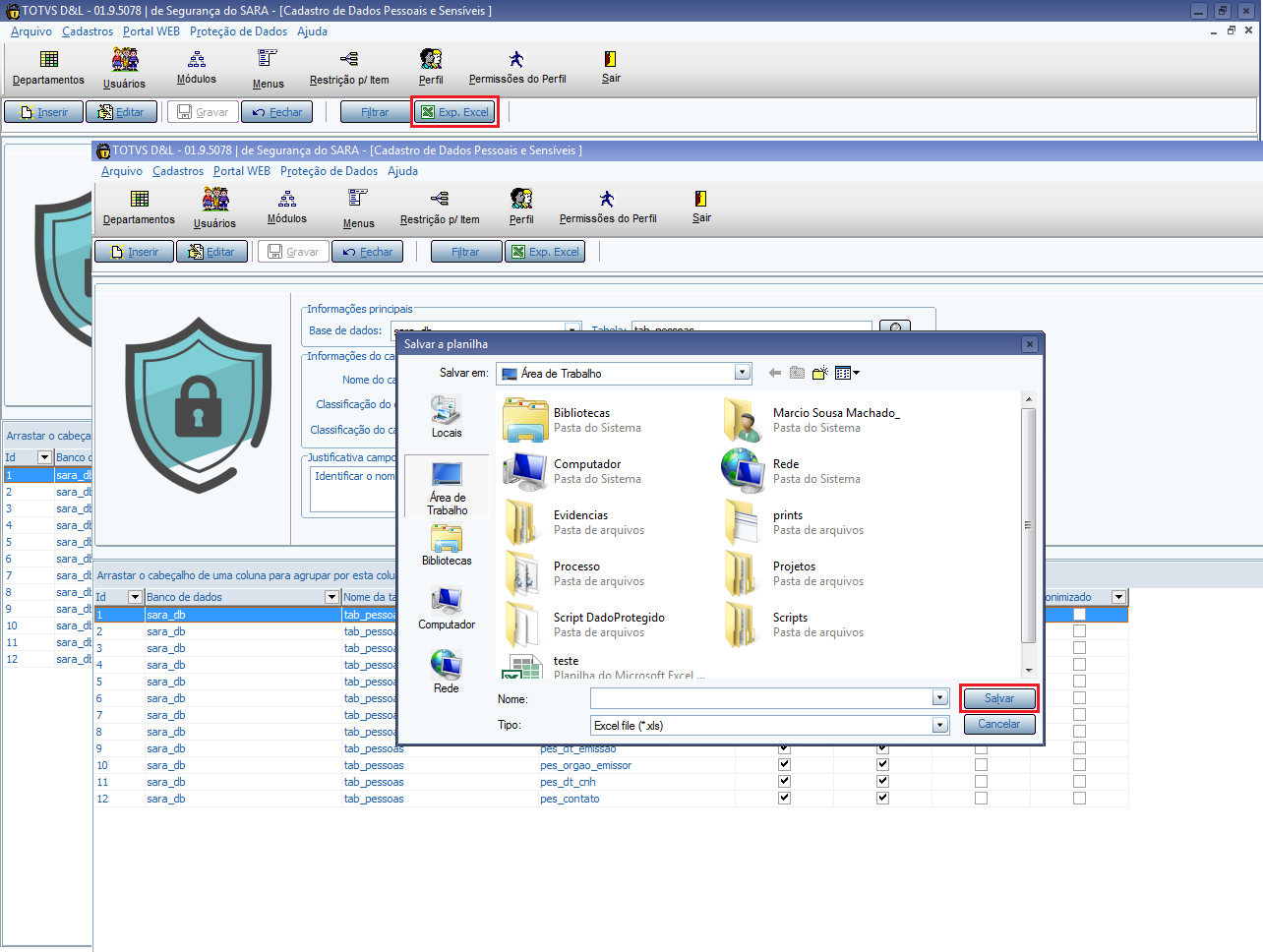The width and height of the screenshot is (1263, 952).
Task: Toggle Anonimizado checkbox in pes_orgao_emissor row
Action: (1079, 765)
